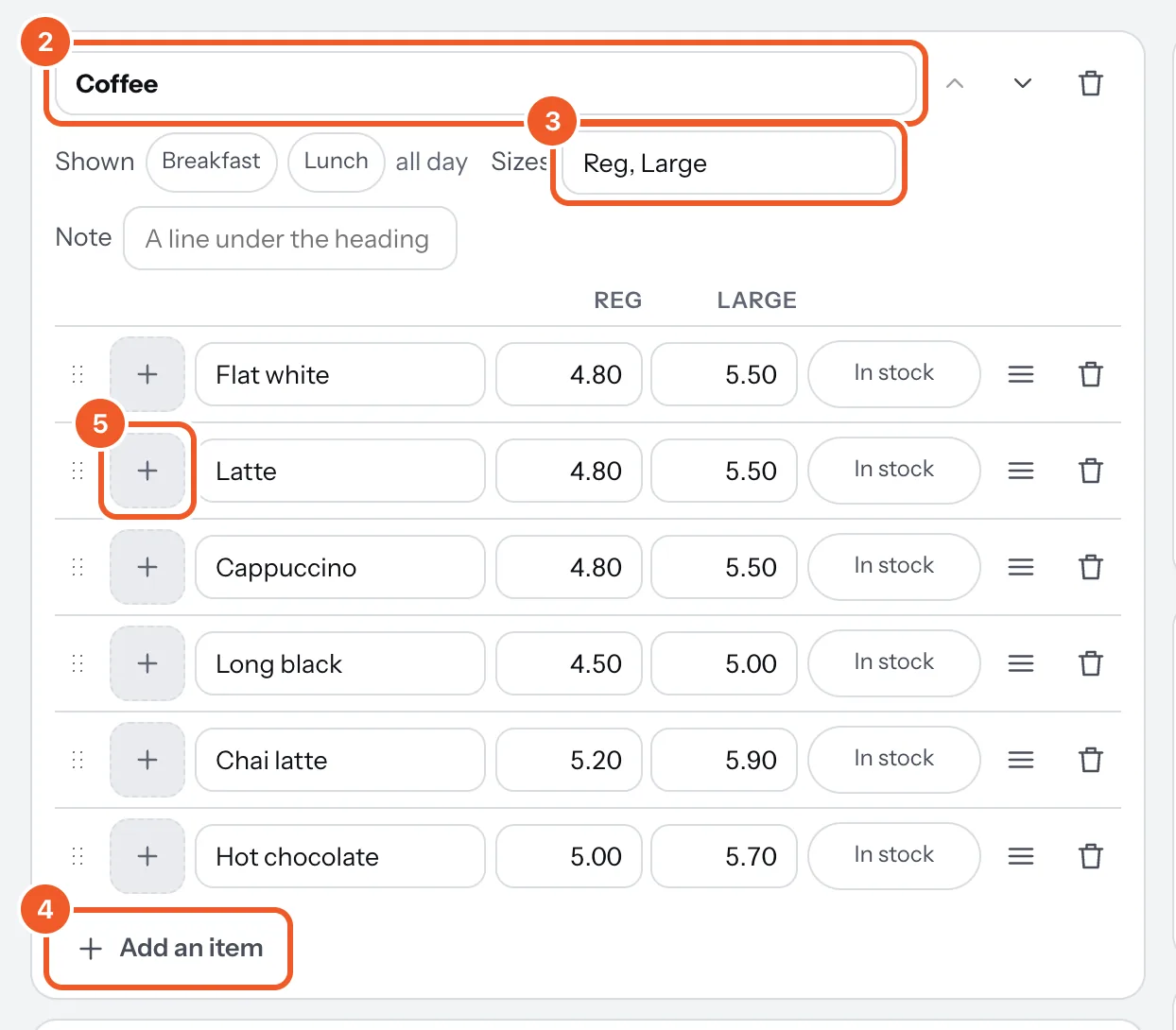The image size is (1176, 1030).
Task: Edit Hot chocolate Reg price 5.00
Action: pos(569,856)
